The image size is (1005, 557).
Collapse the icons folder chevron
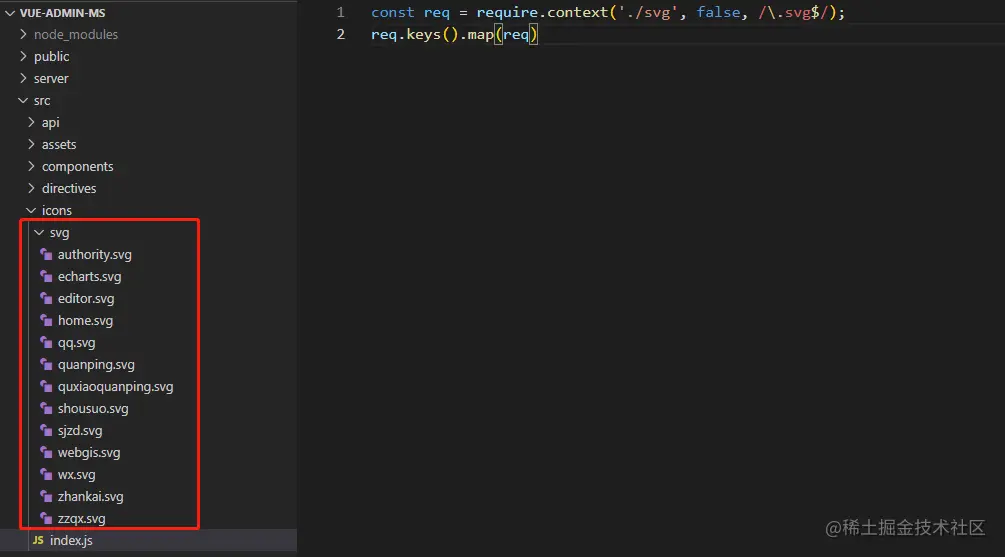pos(31,210)
